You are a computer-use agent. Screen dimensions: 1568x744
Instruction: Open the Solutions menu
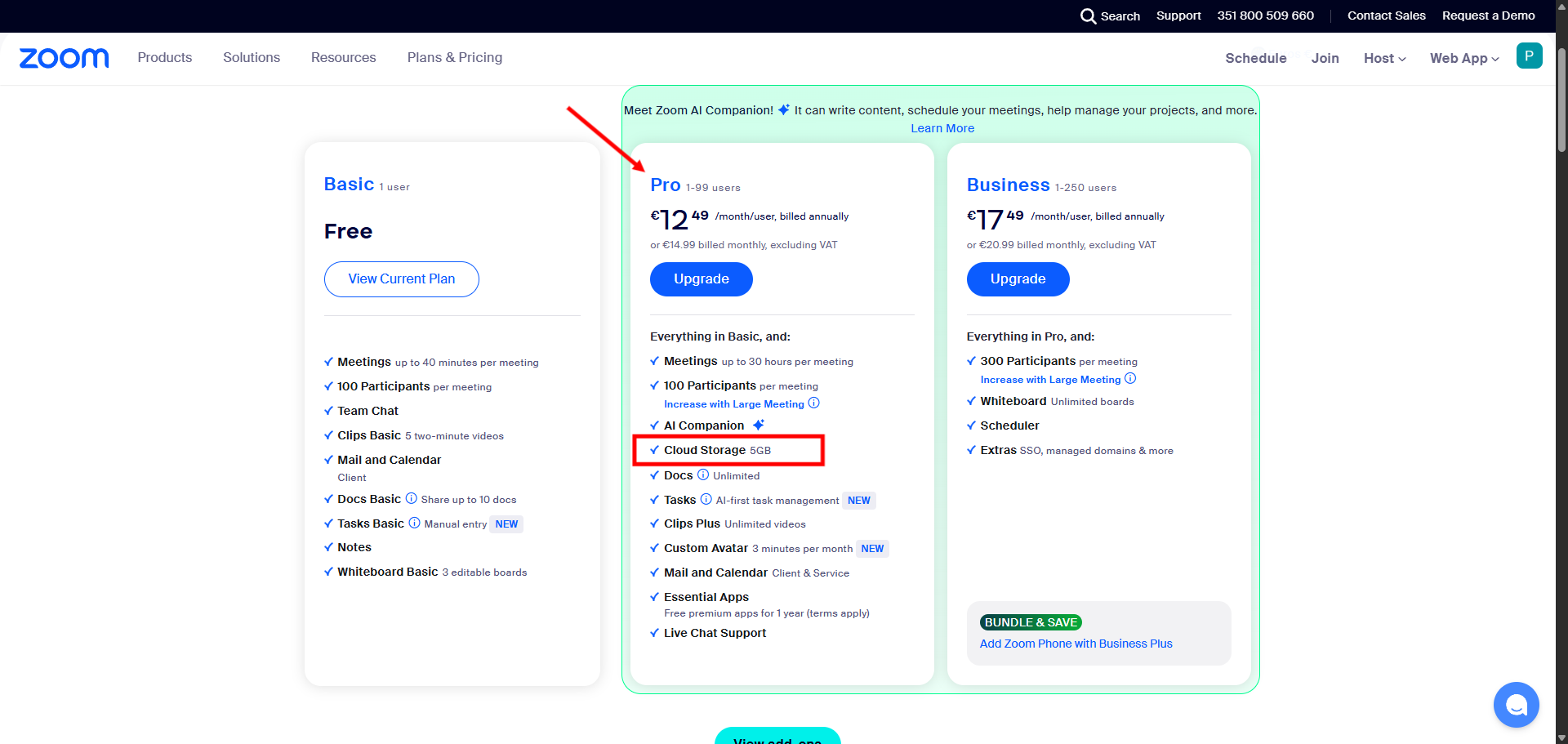coord(252,57)
